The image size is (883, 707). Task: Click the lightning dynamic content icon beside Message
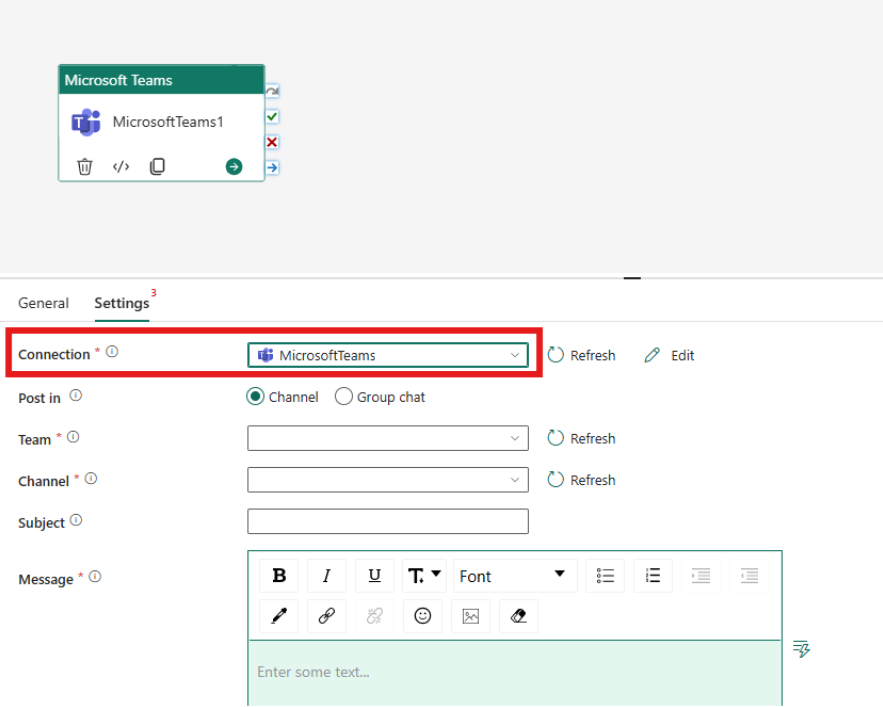[x=800, y=649]
